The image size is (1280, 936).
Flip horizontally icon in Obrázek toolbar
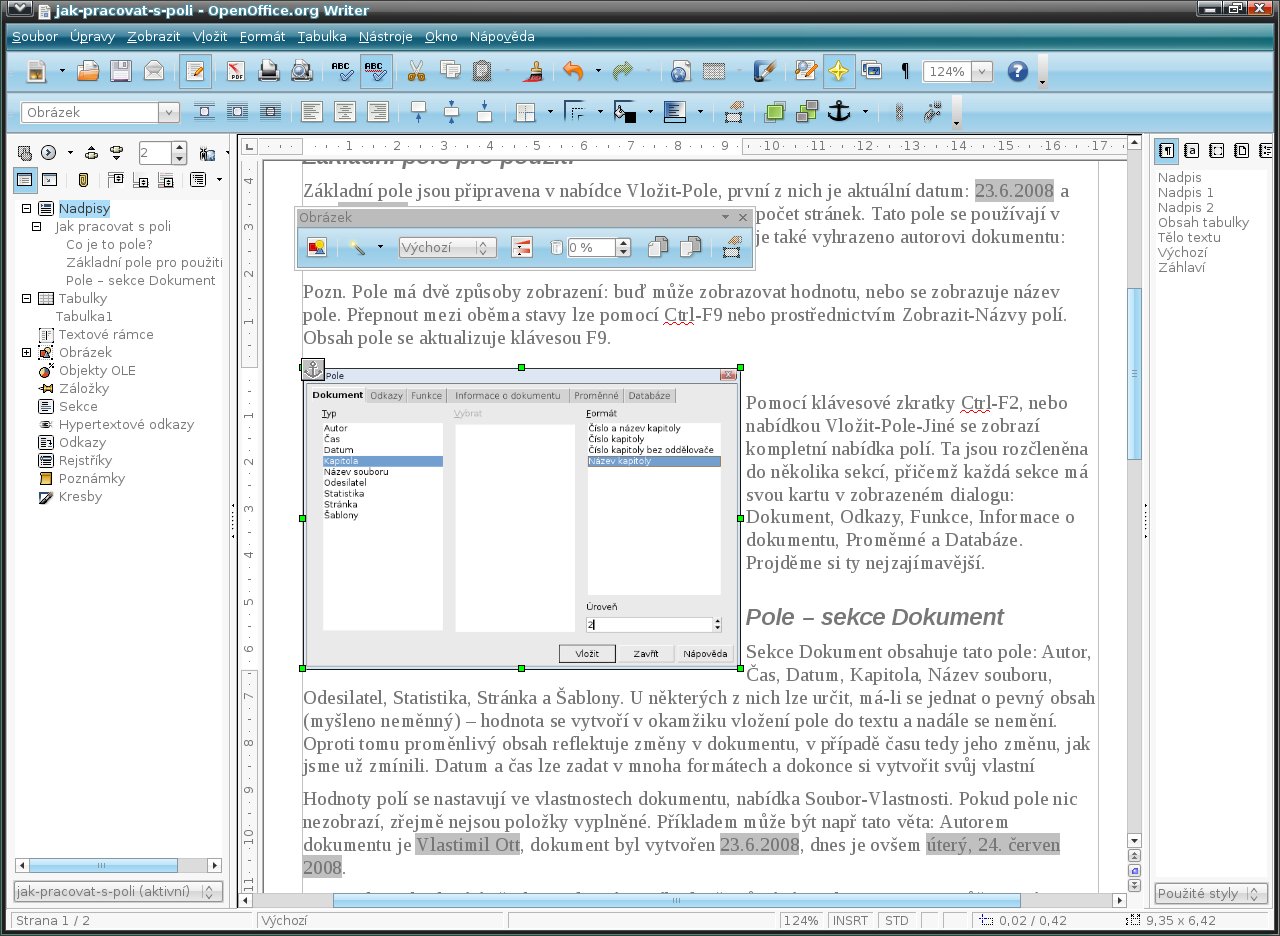(657, 247)
